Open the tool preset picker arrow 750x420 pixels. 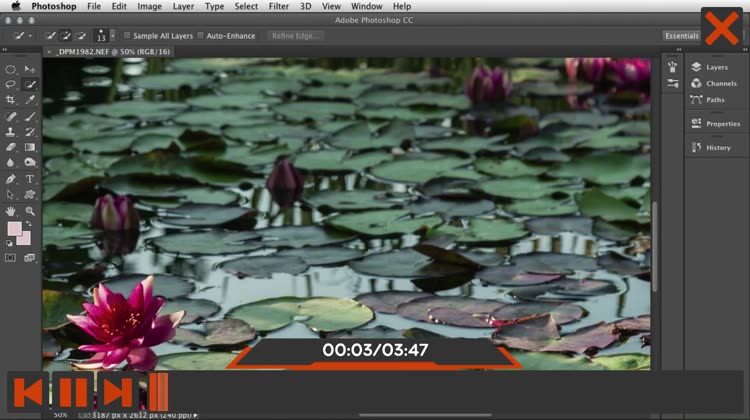tap(29, 36)
